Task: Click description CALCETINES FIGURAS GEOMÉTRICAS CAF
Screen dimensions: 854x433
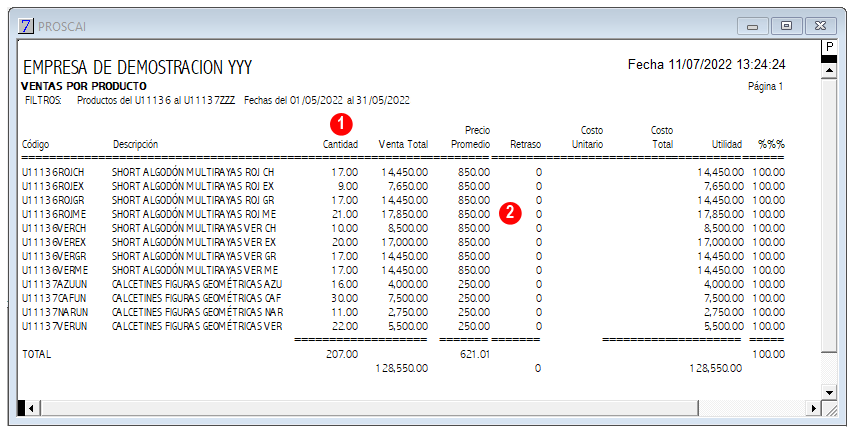Action: (x=196, y=298)
